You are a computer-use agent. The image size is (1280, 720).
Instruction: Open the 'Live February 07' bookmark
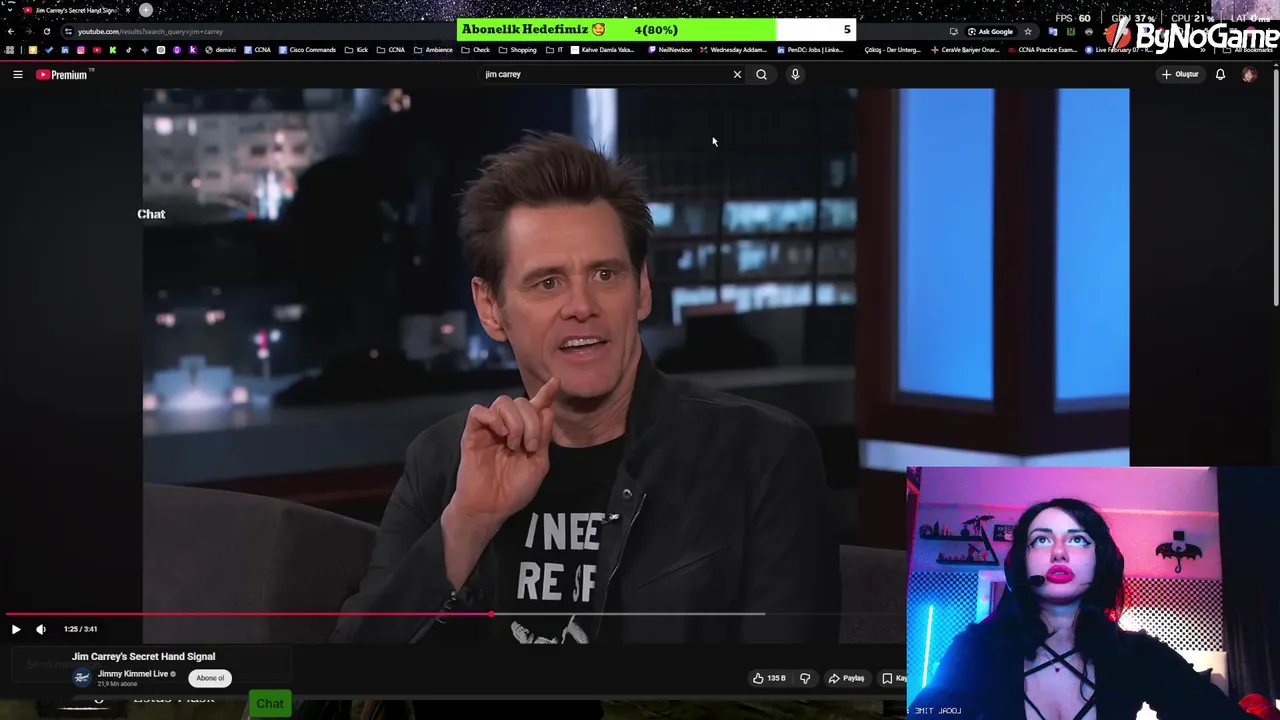click(x=1120, y=50)
